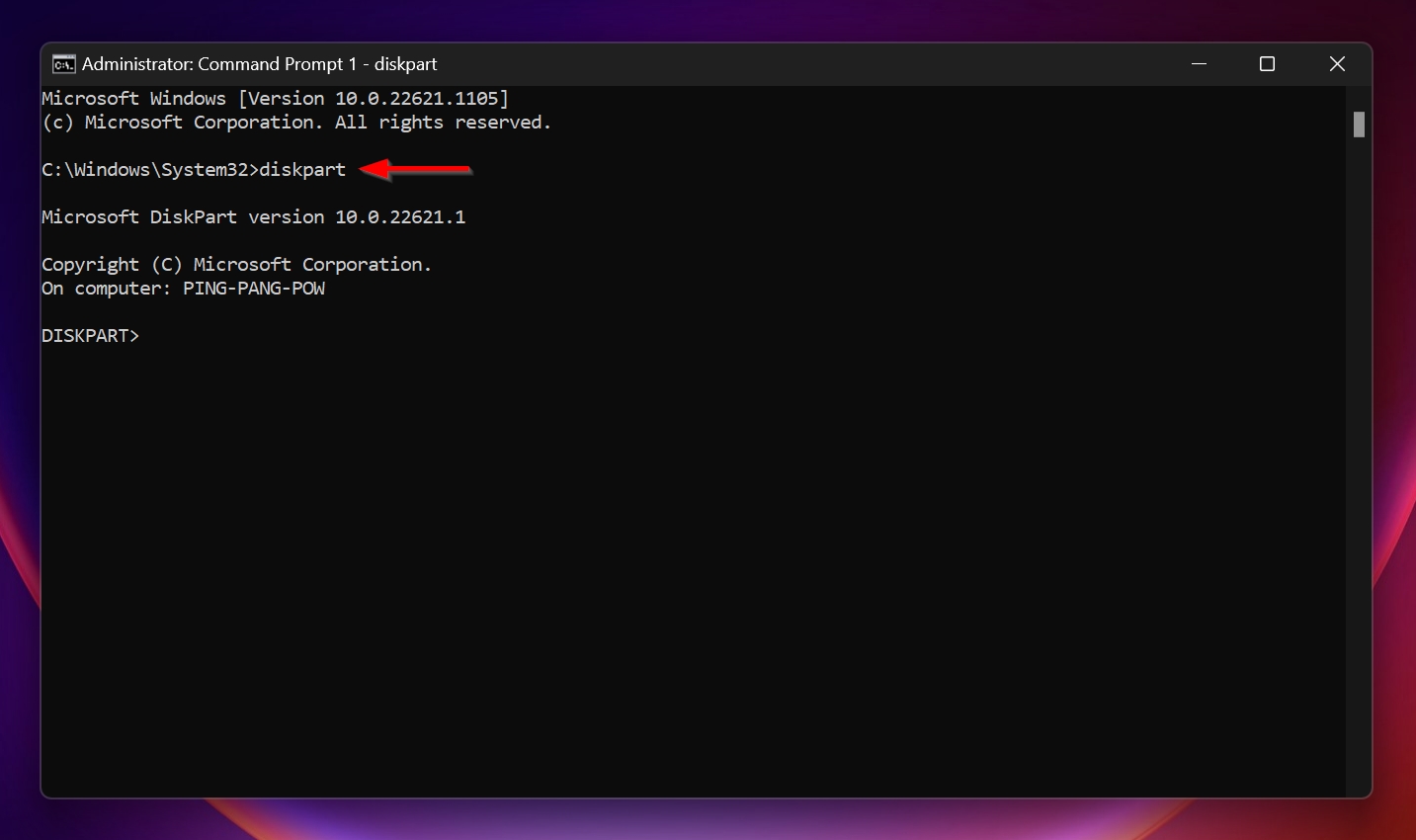1416x840 pixels.
Task: Click the vertical scrollbar thumb
Action: point(1359,125)
